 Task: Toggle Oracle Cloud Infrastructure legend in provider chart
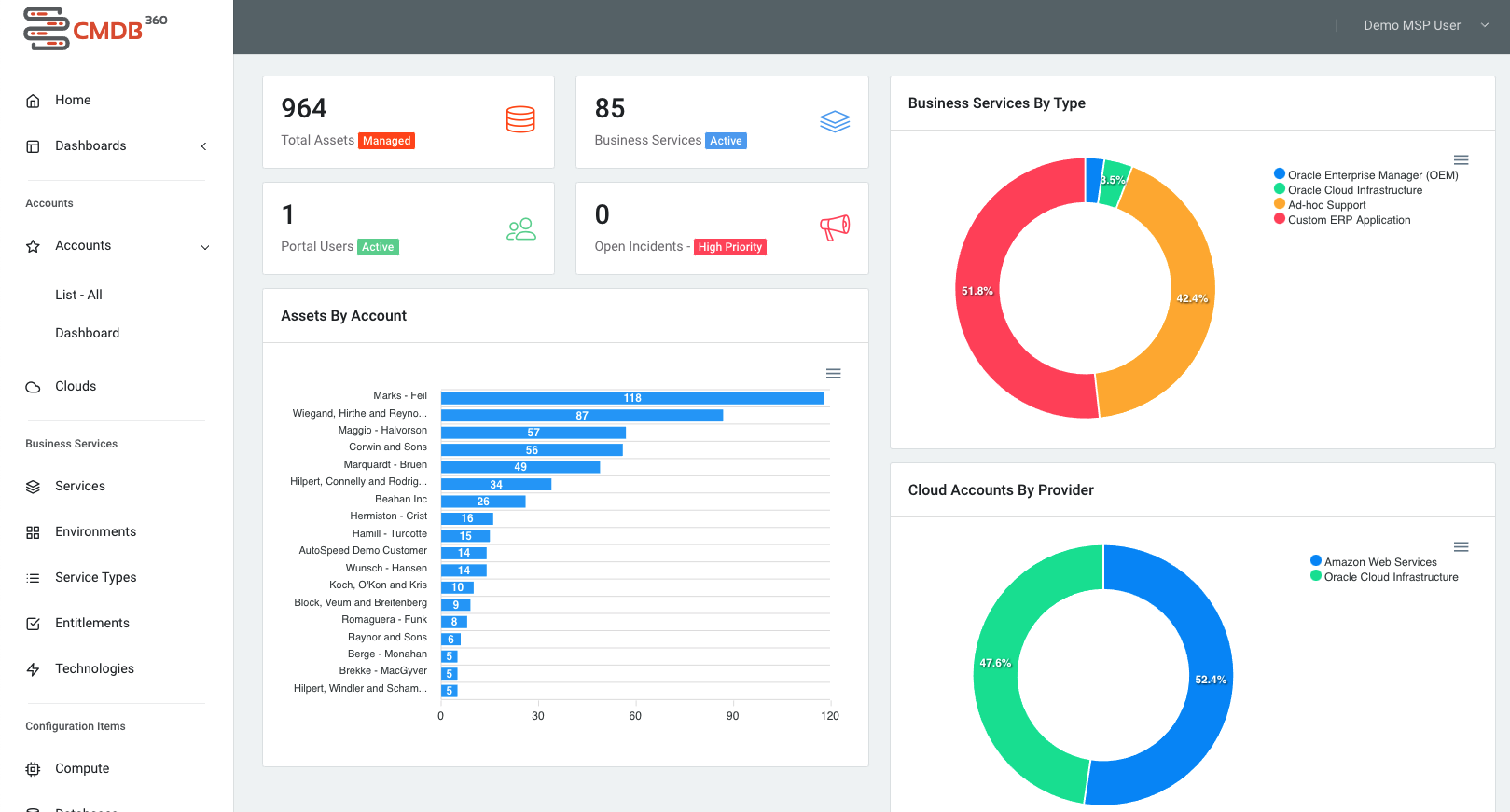(1384, 576)
